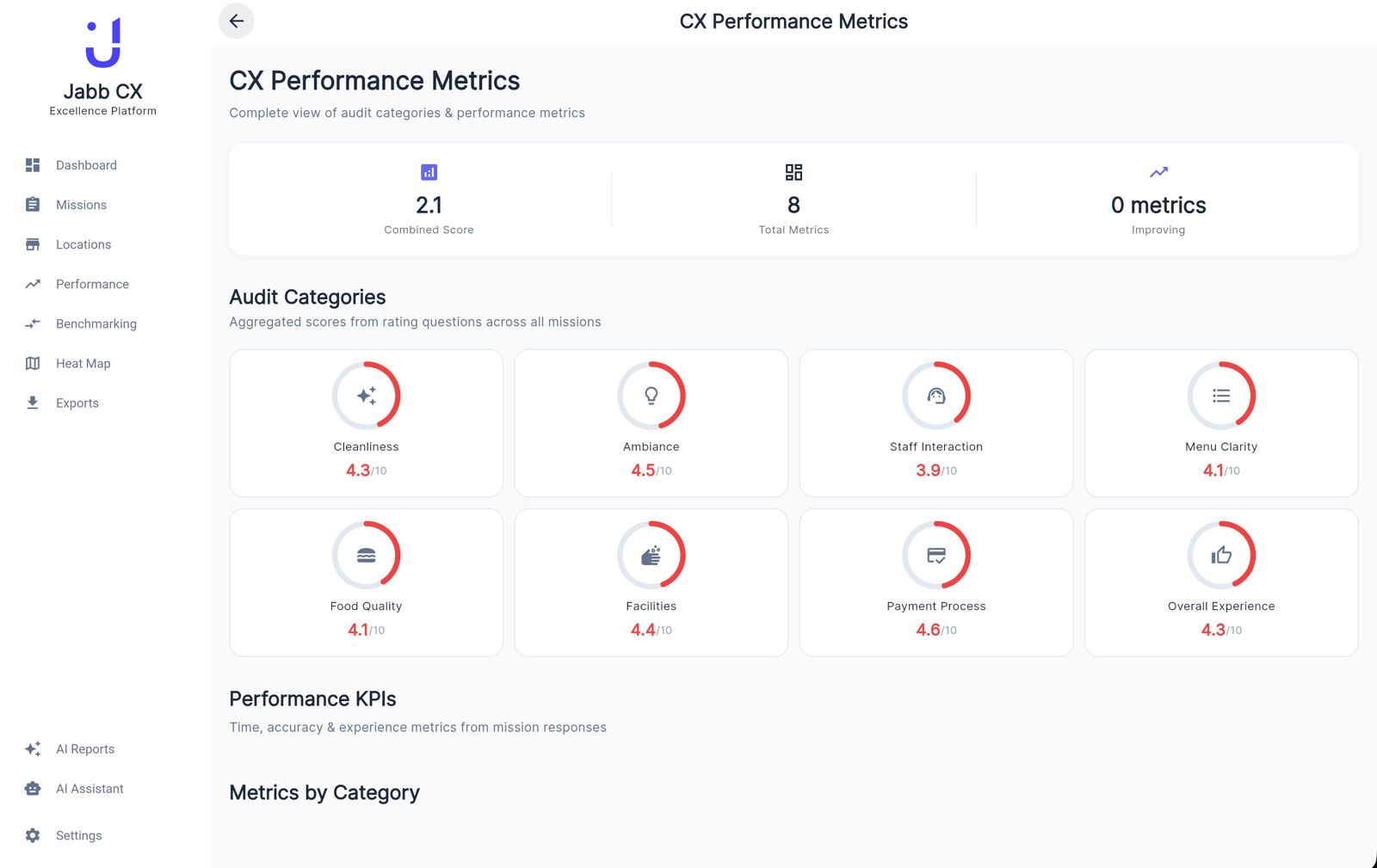
Task: Click the Exports download icon
Action: click(x=33, y=403)
